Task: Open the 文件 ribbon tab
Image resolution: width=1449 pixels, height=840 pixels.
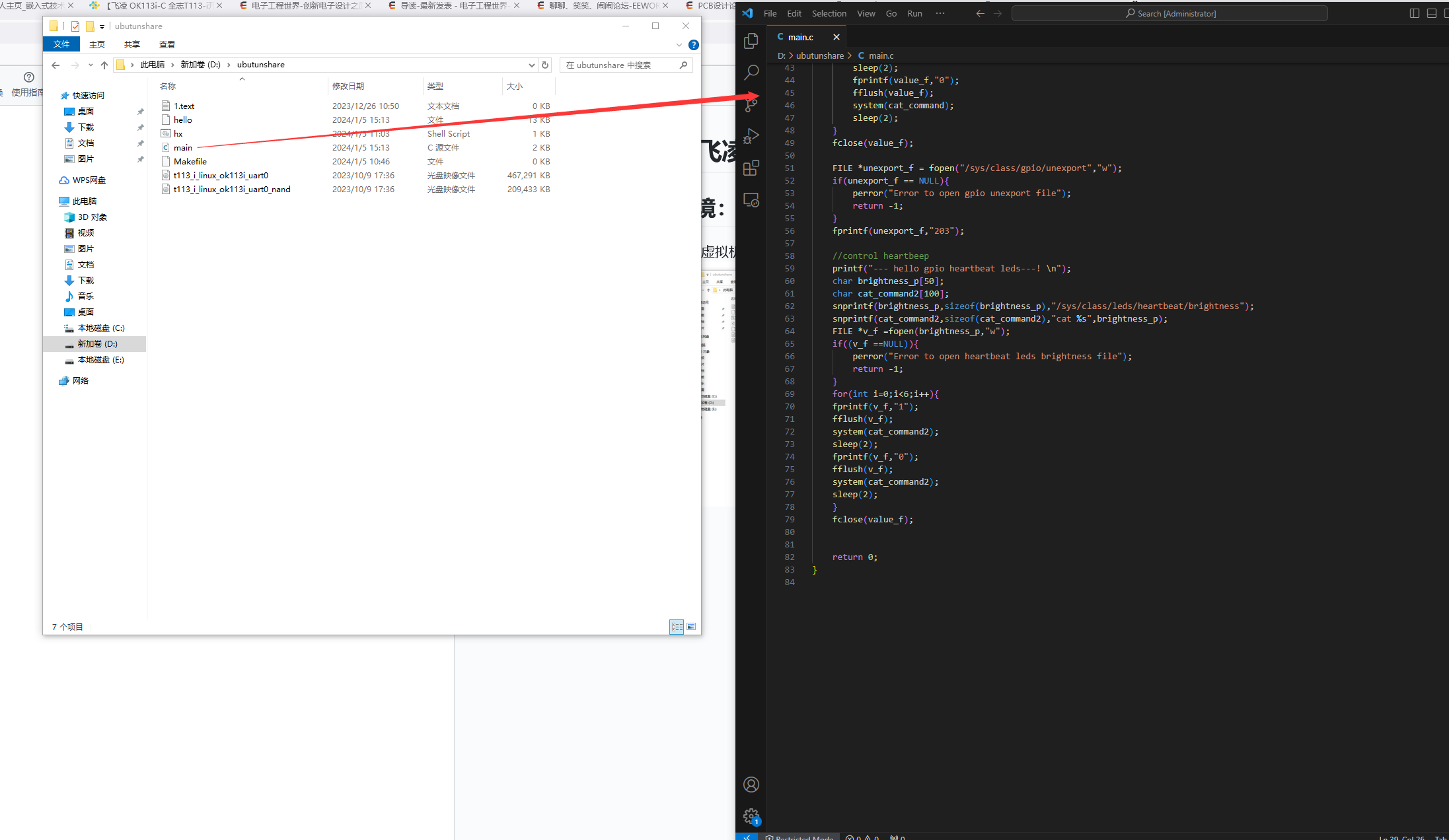Action: pyautogui.click(x=61, y=44)
